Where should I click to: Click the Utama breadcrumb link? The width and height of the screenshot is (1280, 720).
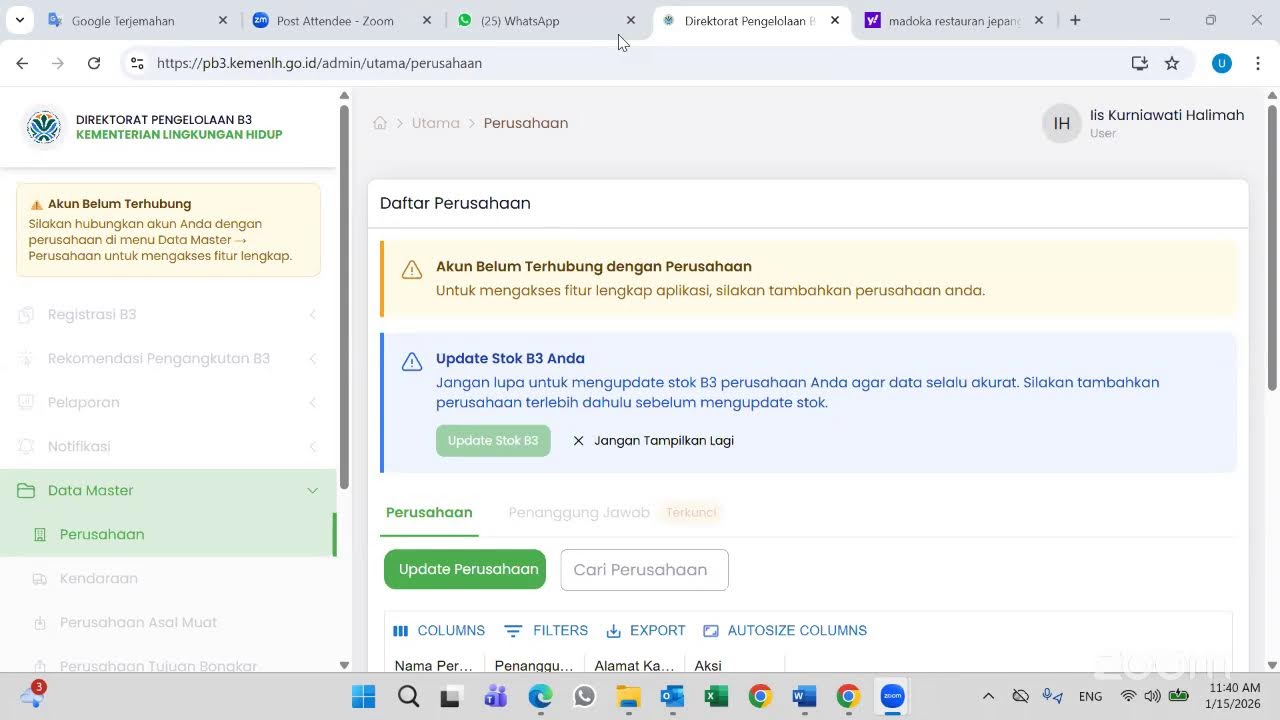point(436,123)
